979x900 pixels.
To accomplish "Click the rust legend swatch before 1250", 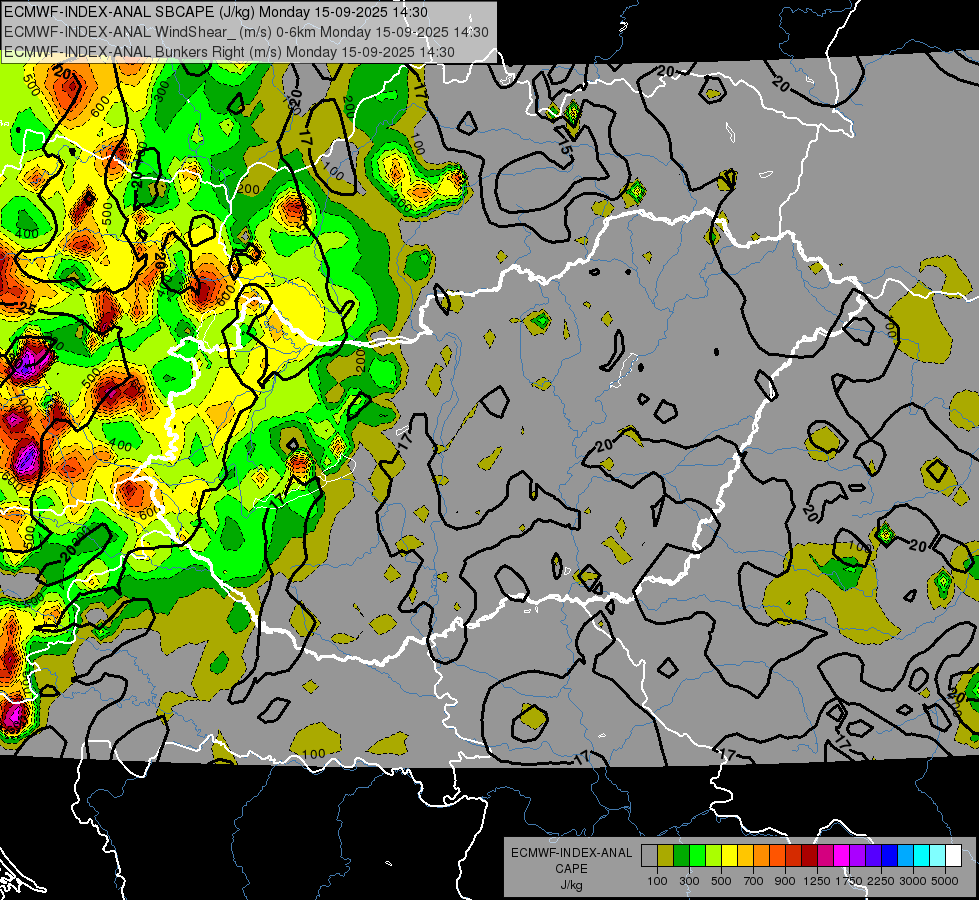I will tap(794, 856).
